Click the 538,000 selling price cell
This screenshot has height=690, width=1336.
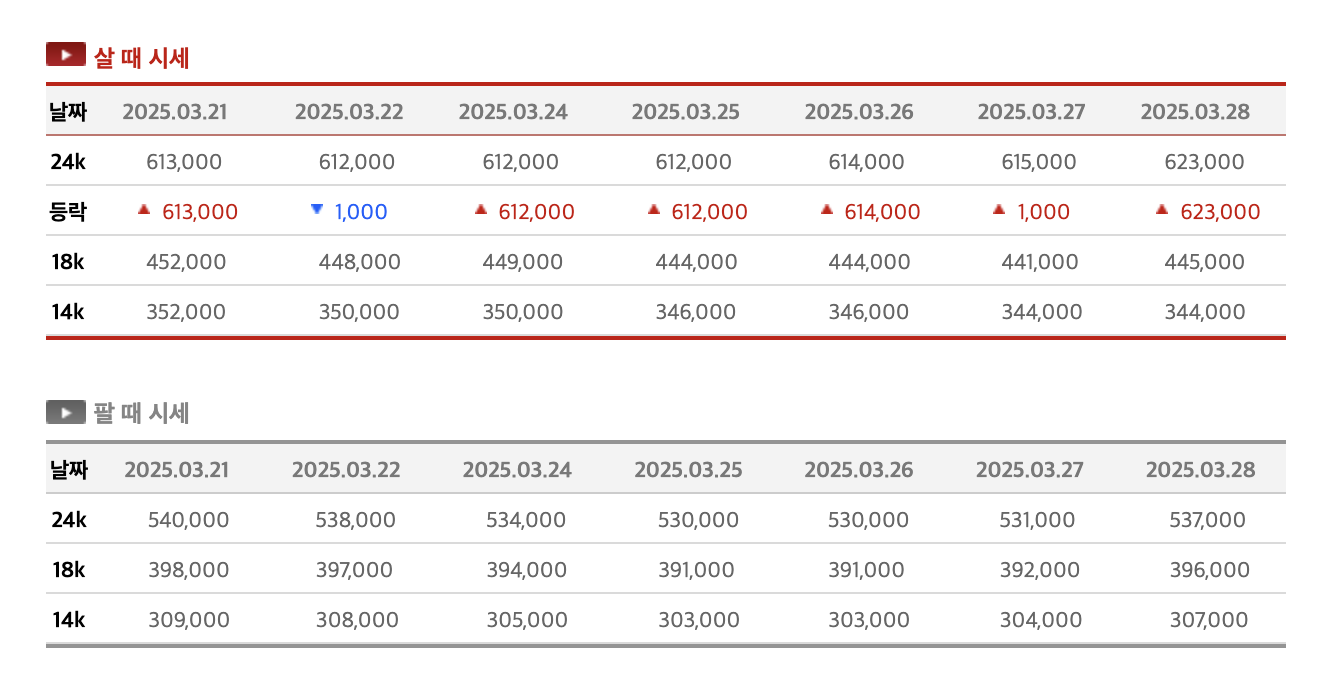[356, 520]
